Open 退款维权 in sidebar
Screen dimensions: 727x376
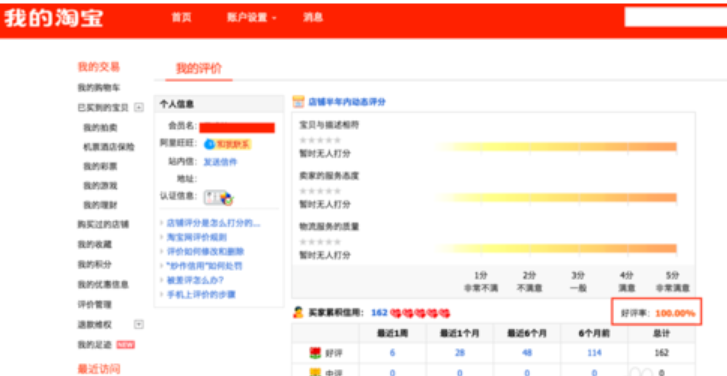95,325
